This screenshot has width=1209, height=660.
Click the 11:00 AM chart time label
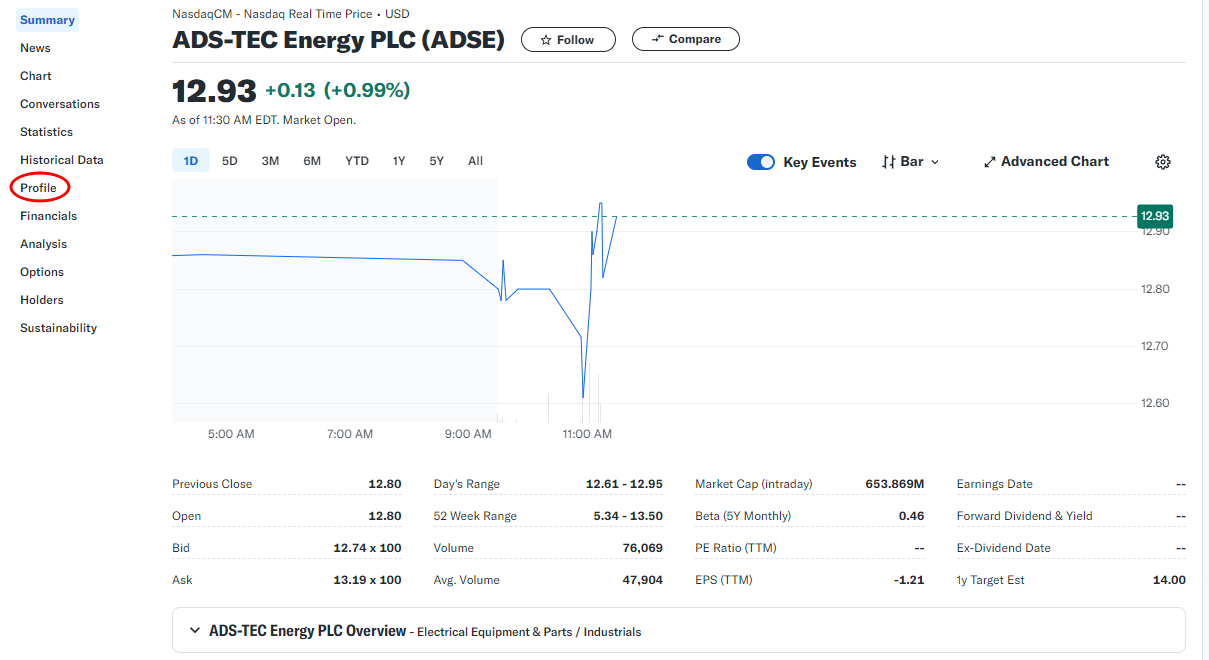[x=587, y=434]
